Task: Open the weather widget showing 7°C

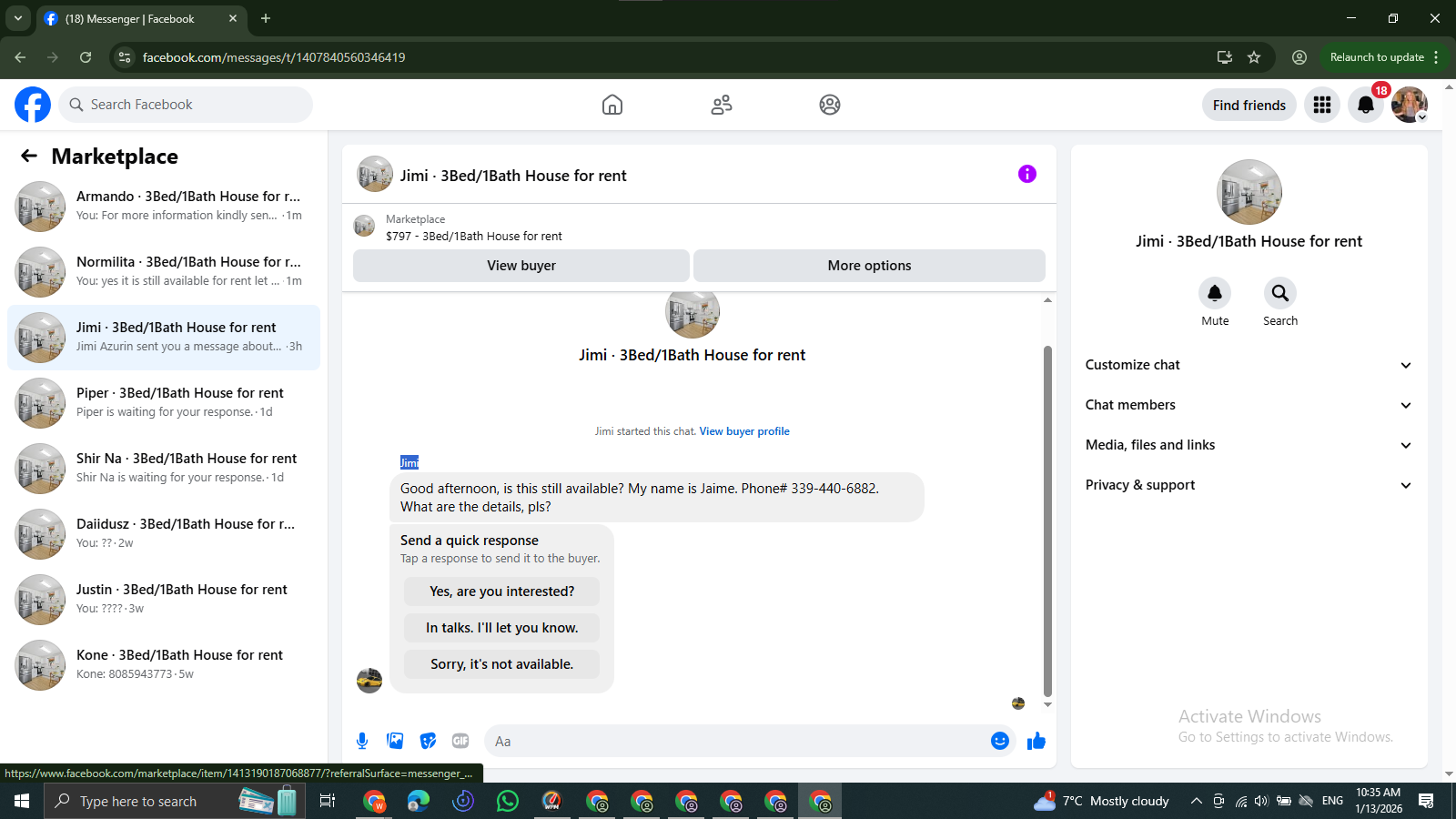Action: pyautogui.click(x=1101, y=801)
